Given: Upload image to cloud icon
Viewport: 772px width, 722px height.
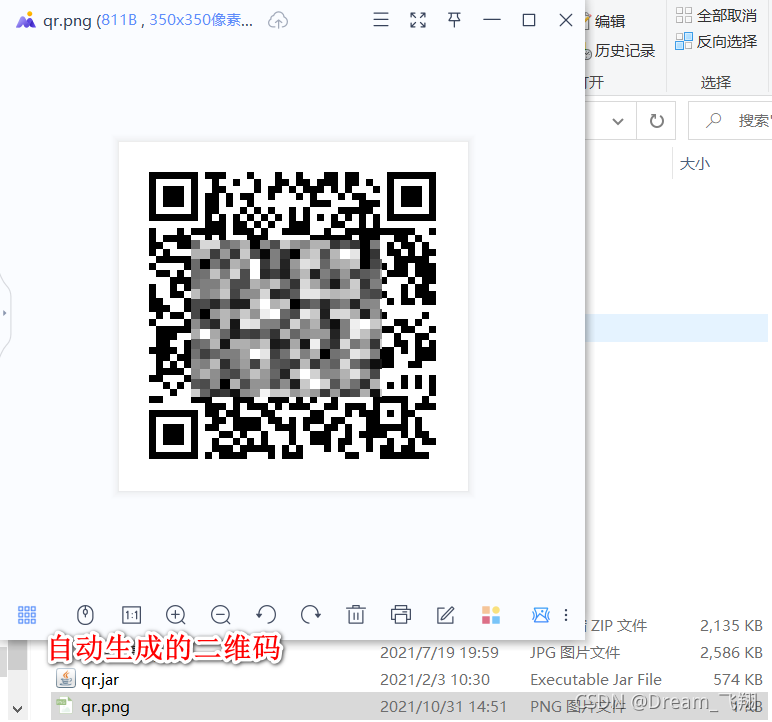Looking at the screenshot, I should (278, 20).
